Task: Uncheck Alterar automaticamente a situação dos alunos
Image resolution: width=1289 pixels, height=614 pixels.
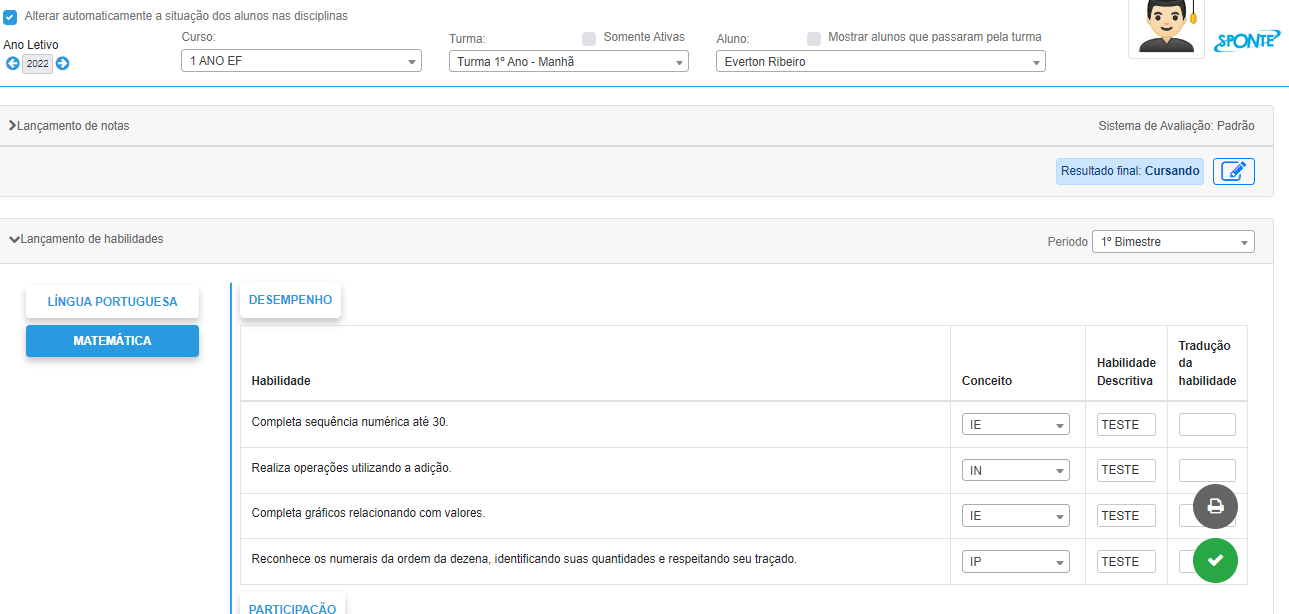Action: coord(10,17)
